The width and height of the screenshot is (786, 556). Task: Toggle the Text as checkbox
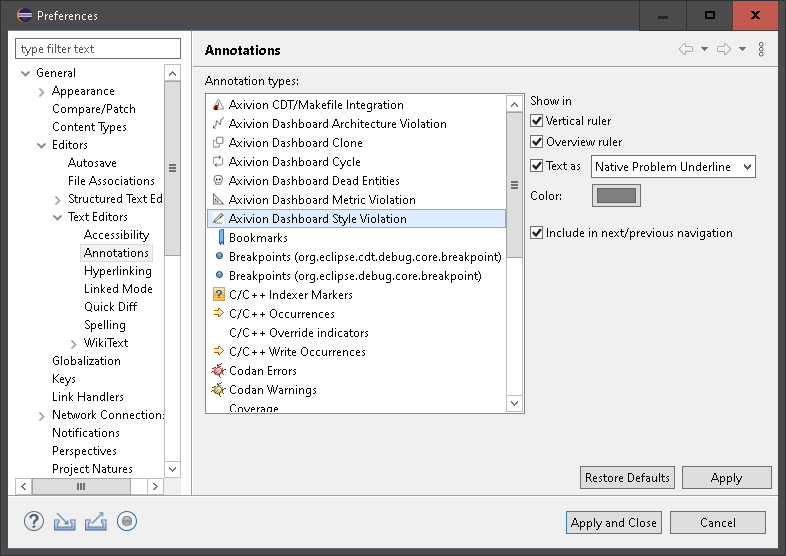pos(536,166)
